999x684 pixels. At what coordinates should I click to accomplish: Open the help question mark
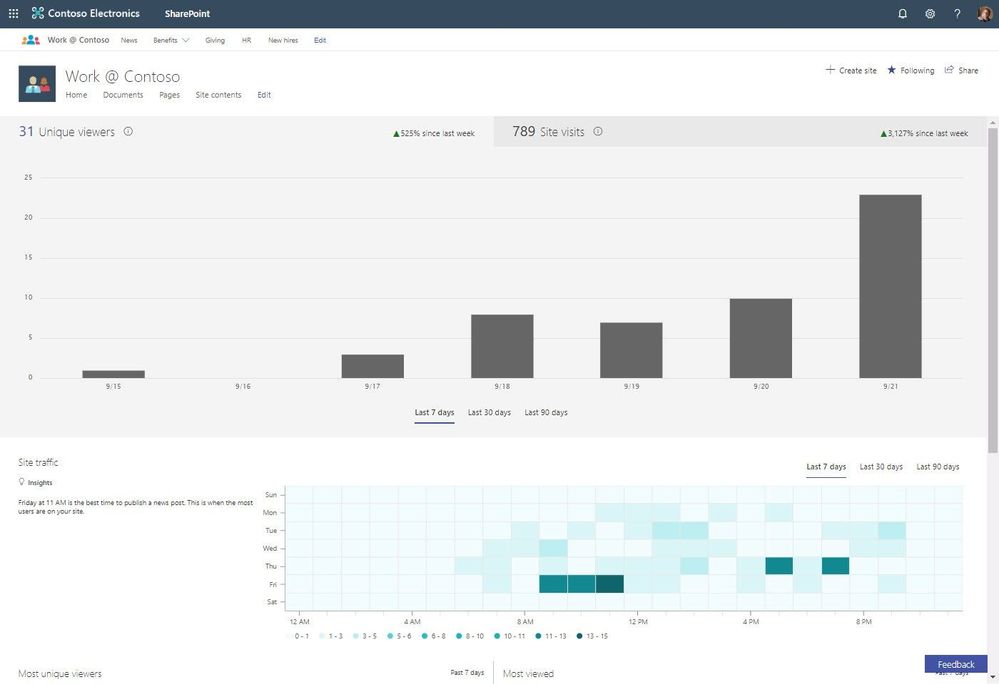[x=957, y=13]
